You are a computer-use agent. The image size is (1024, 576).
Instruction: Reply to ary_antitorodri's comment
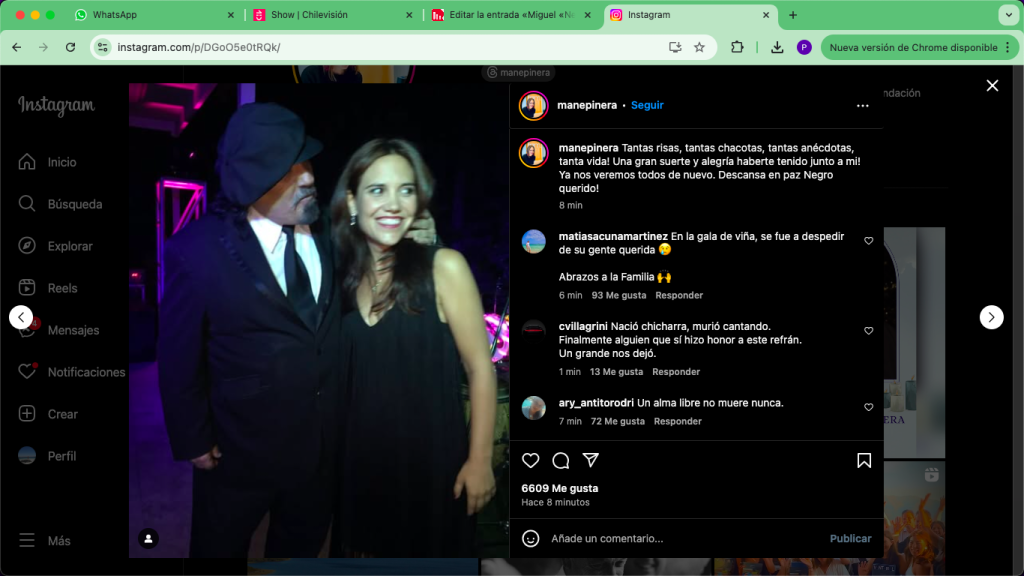[677, 421]
